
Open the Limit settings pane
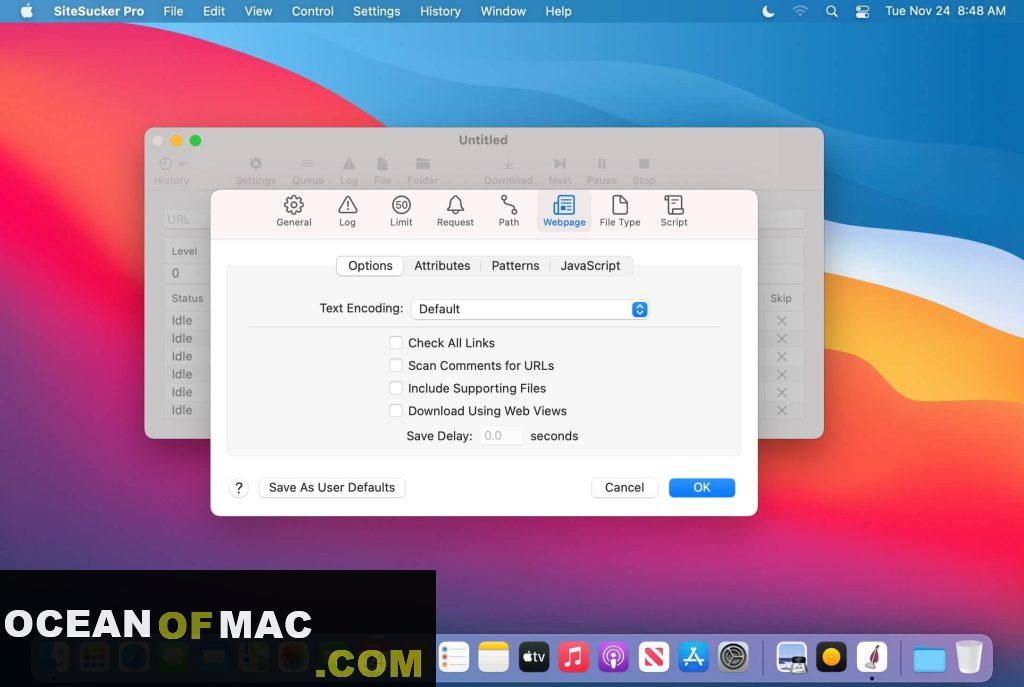(x=401, y=211)
